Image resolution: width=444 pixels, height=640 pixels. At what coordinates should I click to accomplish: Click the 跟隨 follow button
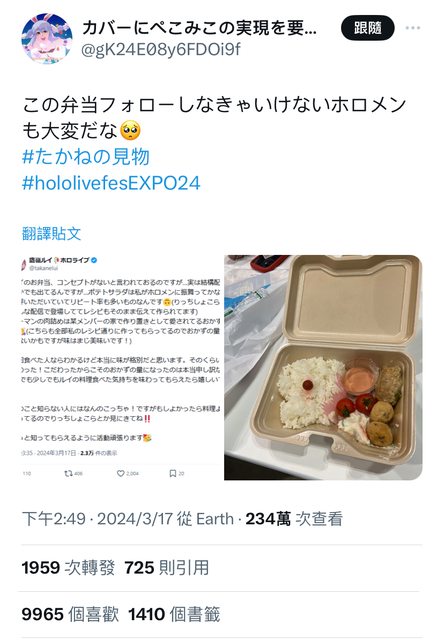coord(368,28)
